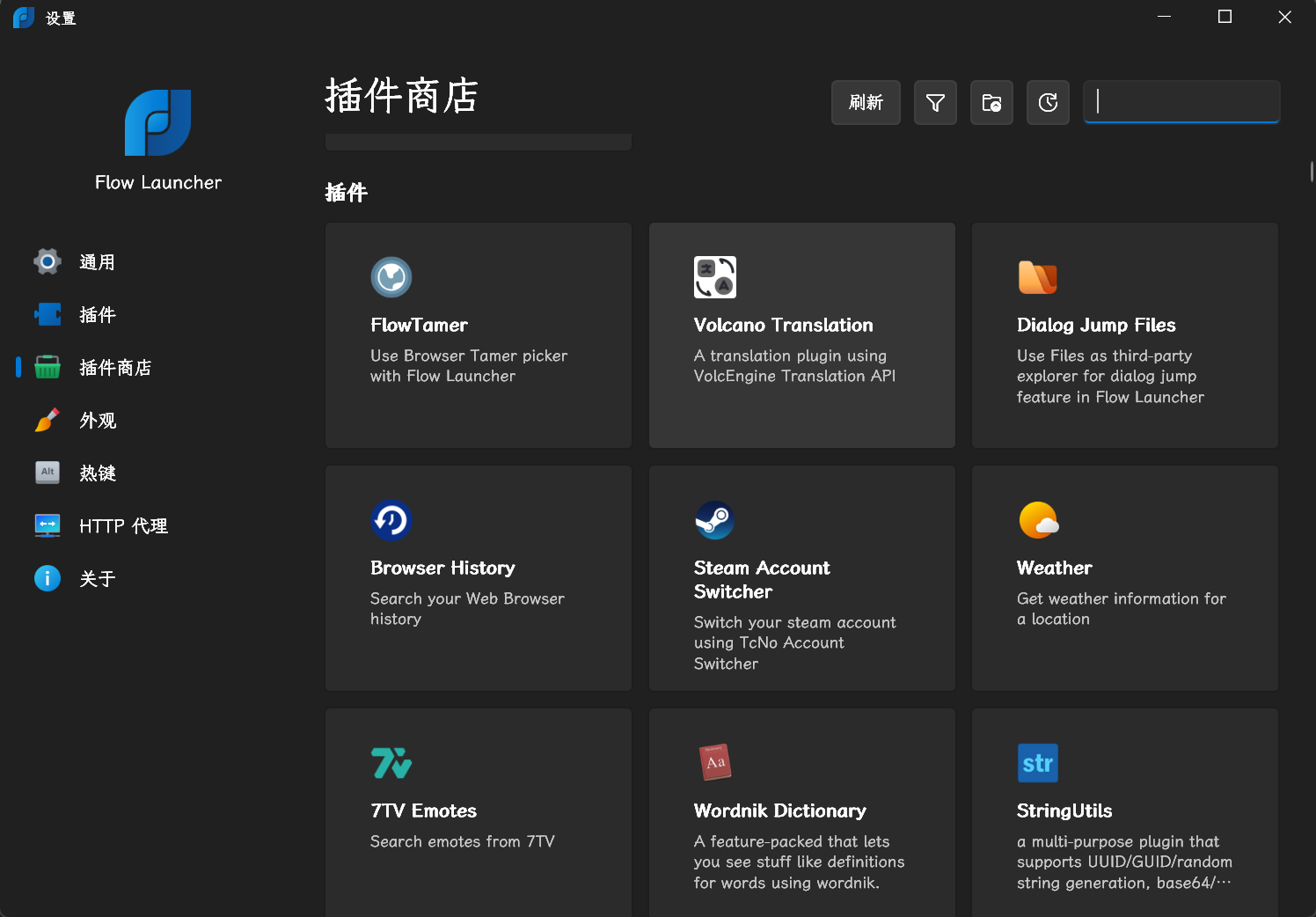Focus the plugin store search box
1316x917 pixels.
pyautogui.click(x=1181, y=102)
